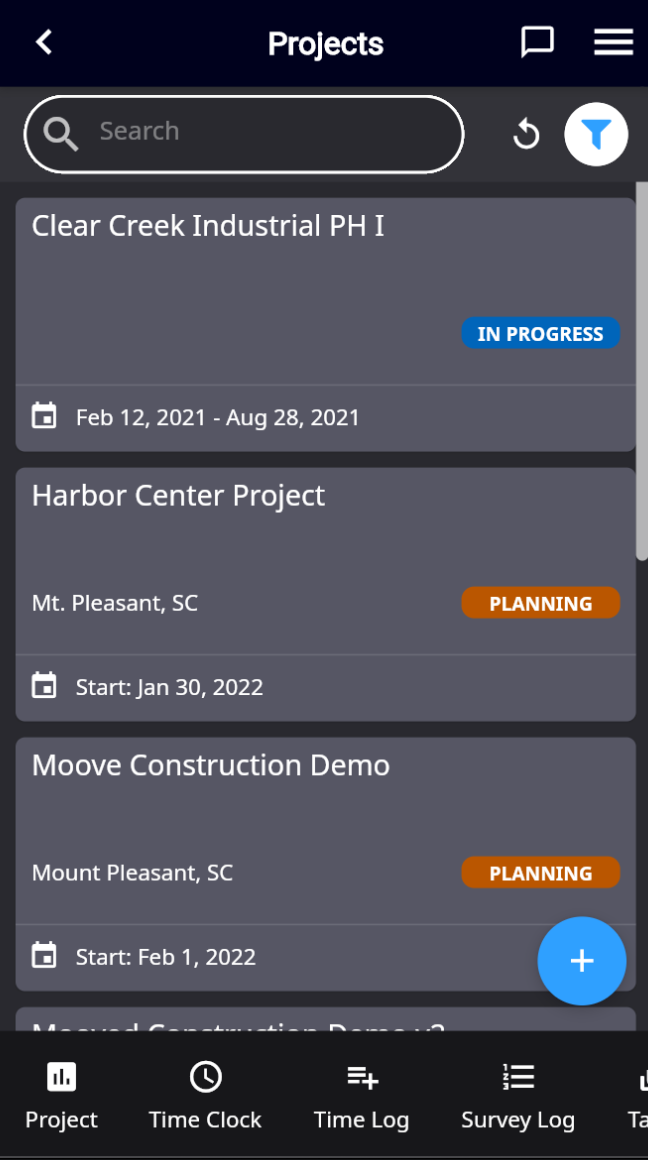Focus the Search input field

(x=244, y=135)
